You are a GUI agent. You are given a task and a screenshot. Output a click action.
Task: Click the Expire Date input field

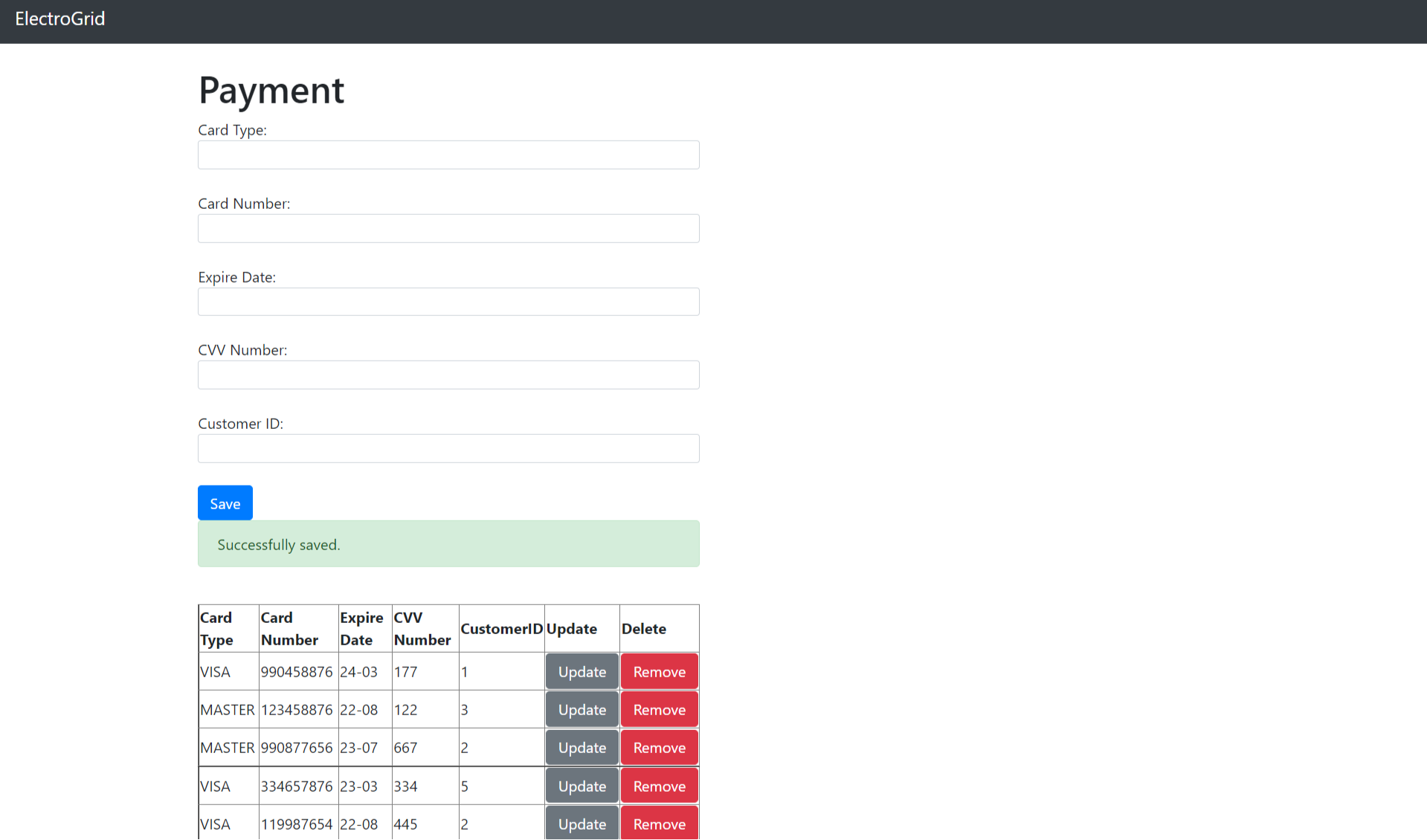pos(448,301)
